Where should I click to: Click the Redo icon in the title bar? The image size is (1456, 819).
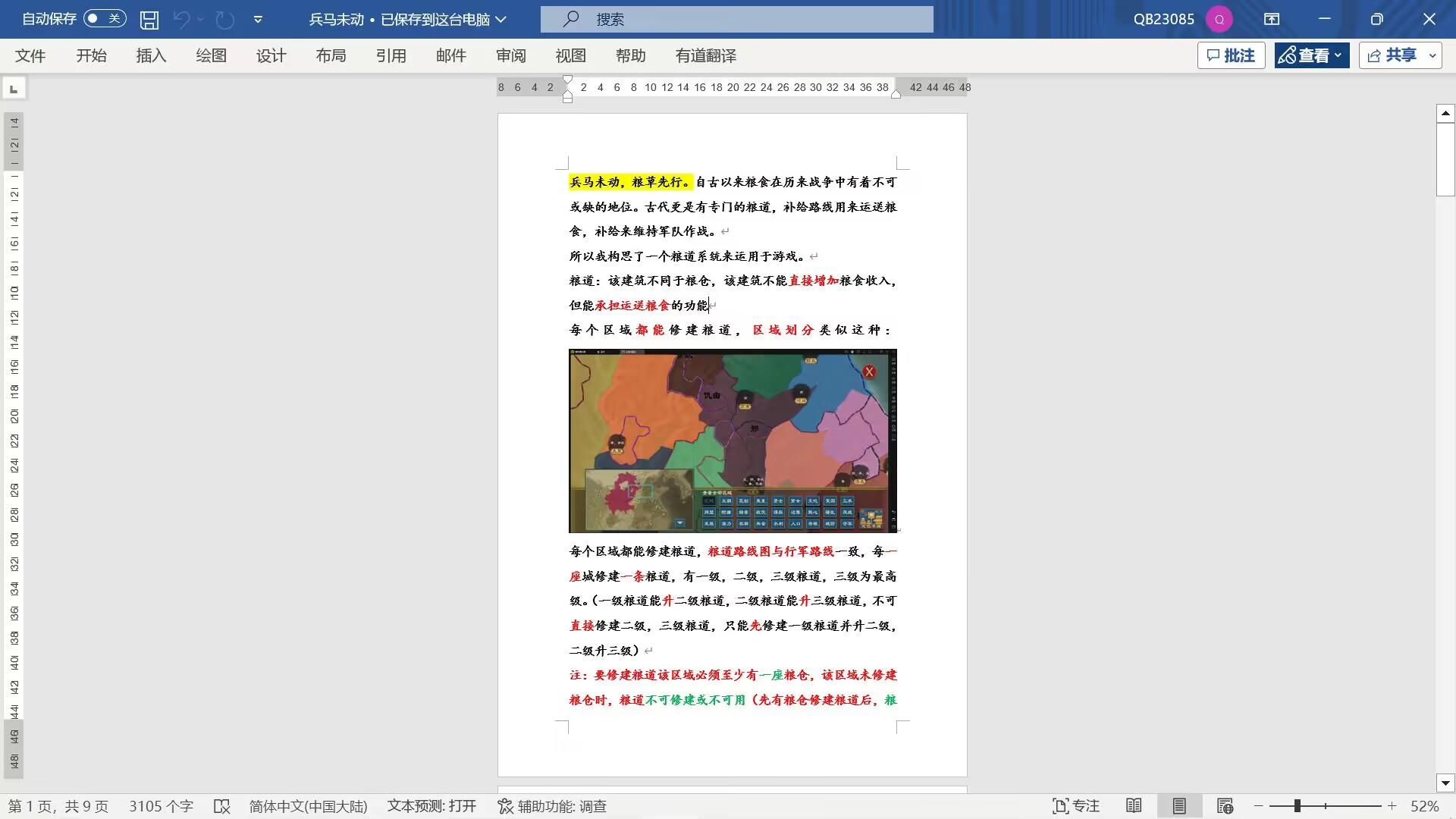[224, 20]
